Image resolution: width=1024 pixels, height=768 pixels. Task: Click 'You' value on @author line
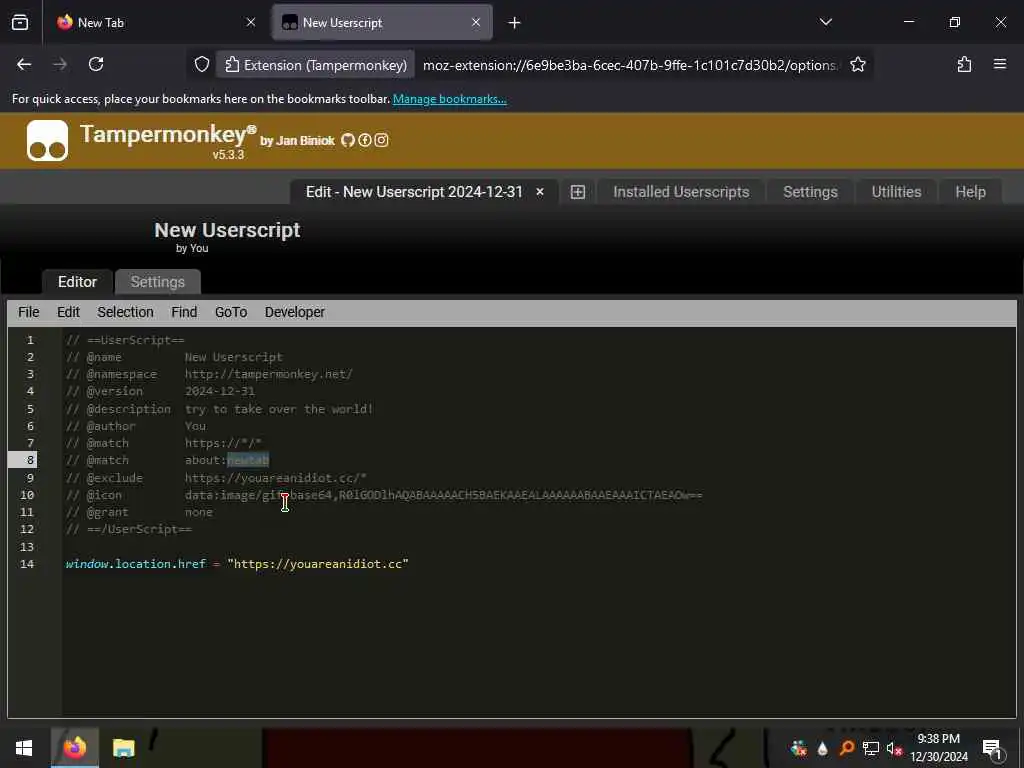pyautogui.click(x=195, y=426)
